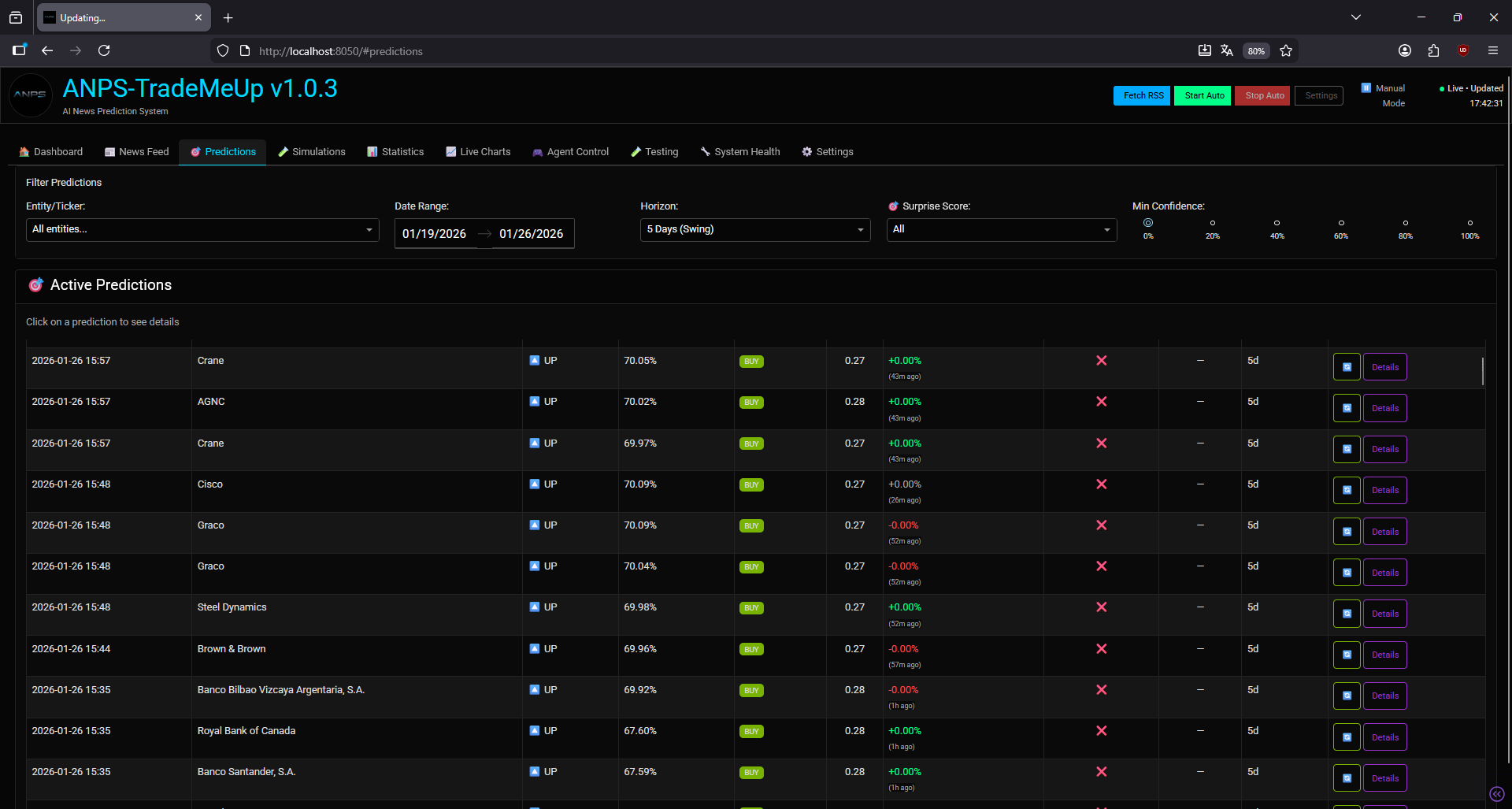Open Details for the Brown & Brown prediction
Viewport: 1512px width, 809px height.
coord(1384,655)
